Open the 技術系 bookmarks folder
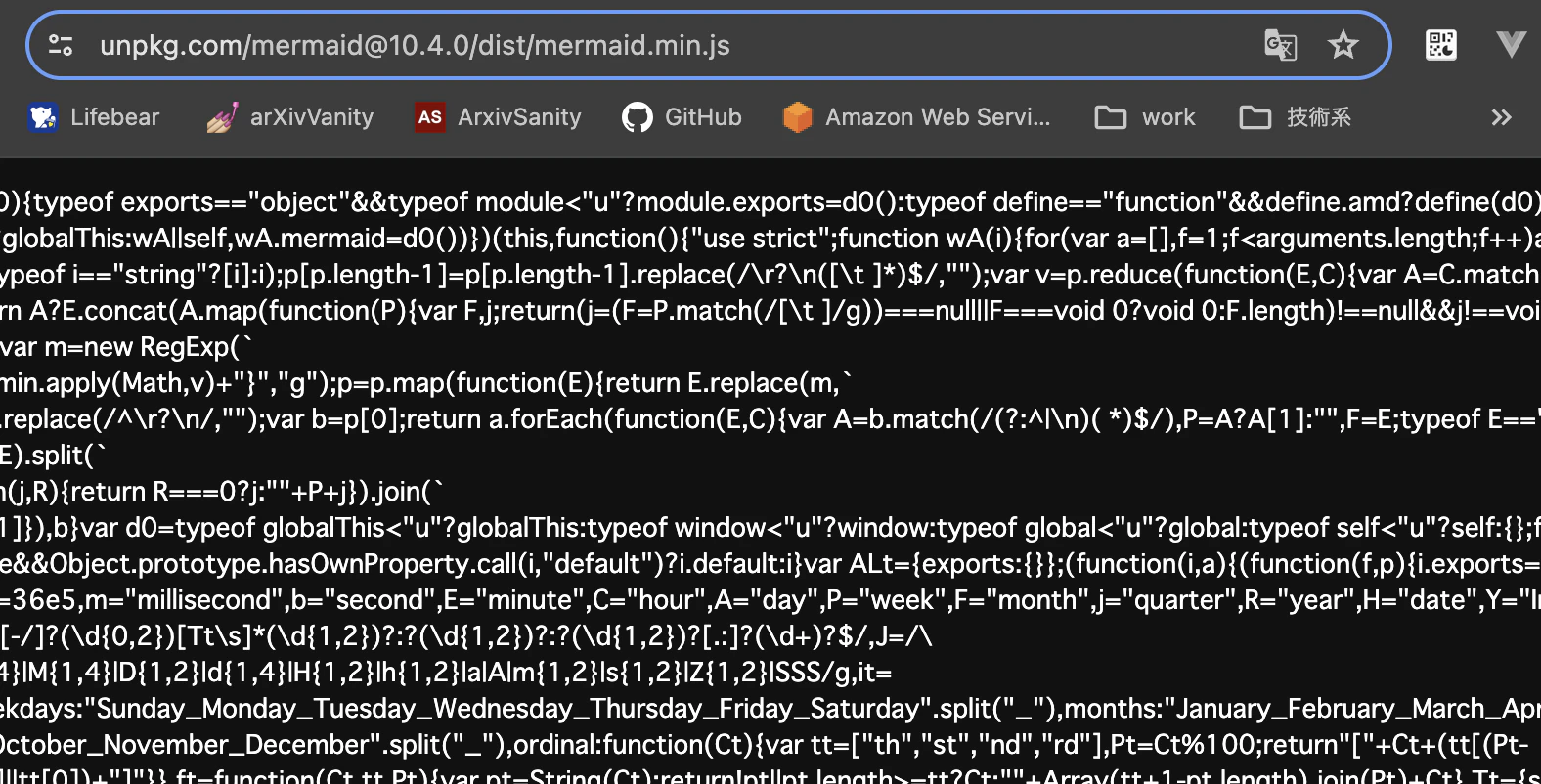The image size is (1541, 784). (x=1296, y=117)
